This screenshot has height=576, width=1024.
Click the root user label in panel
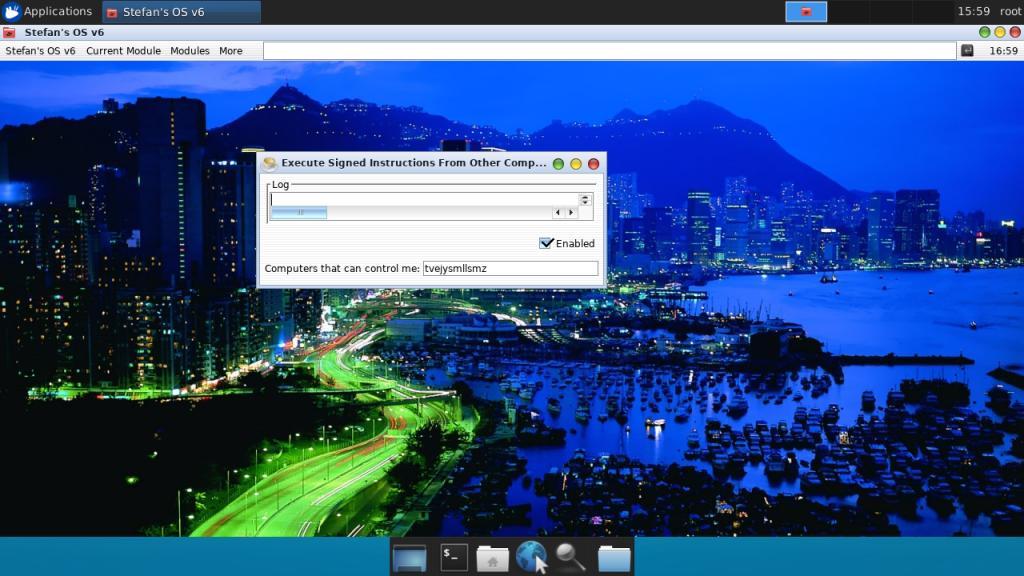(x=1010, y=12)
